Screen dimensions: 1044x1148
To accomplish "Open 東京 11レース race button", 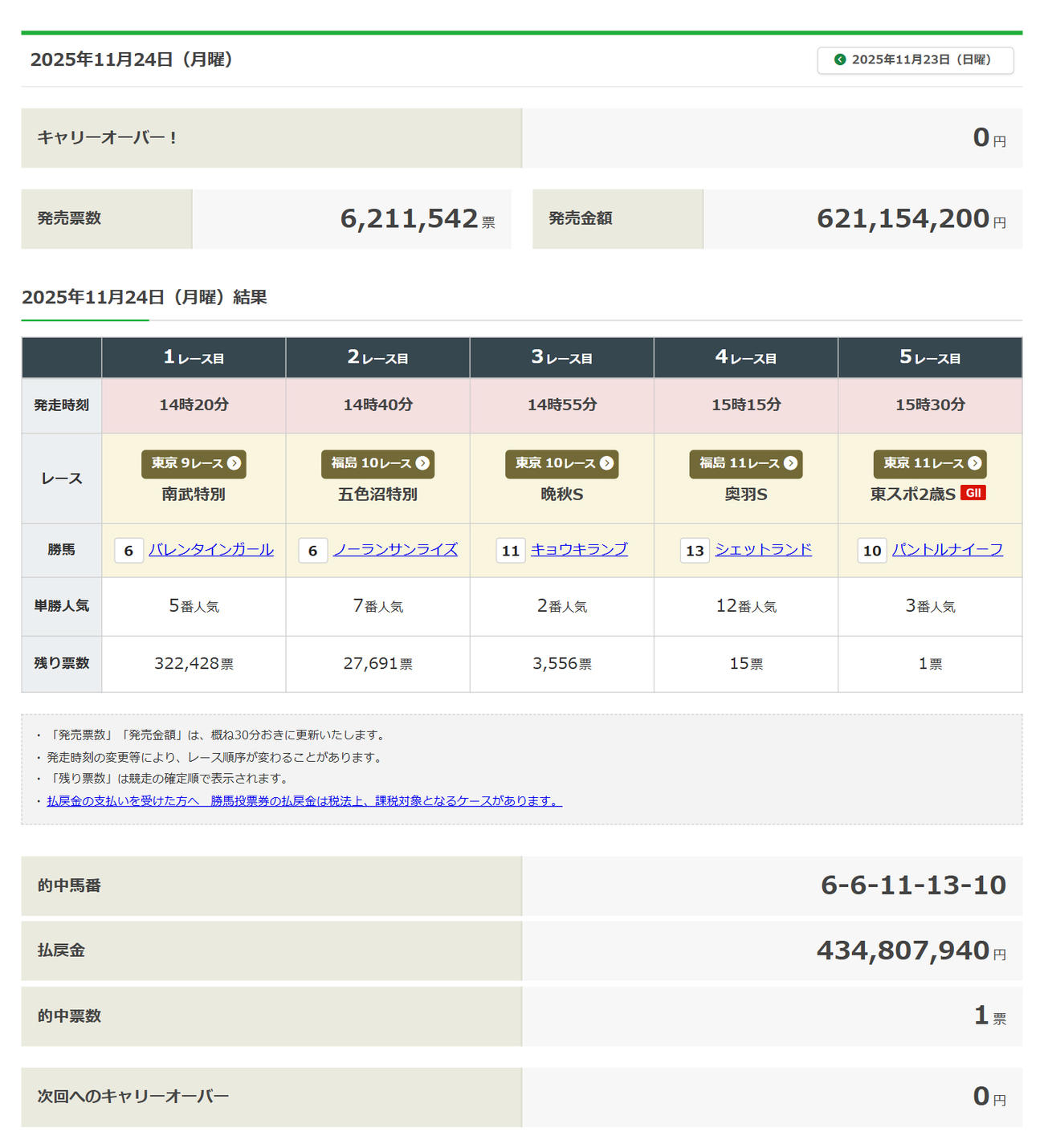I will coord(930,464).
